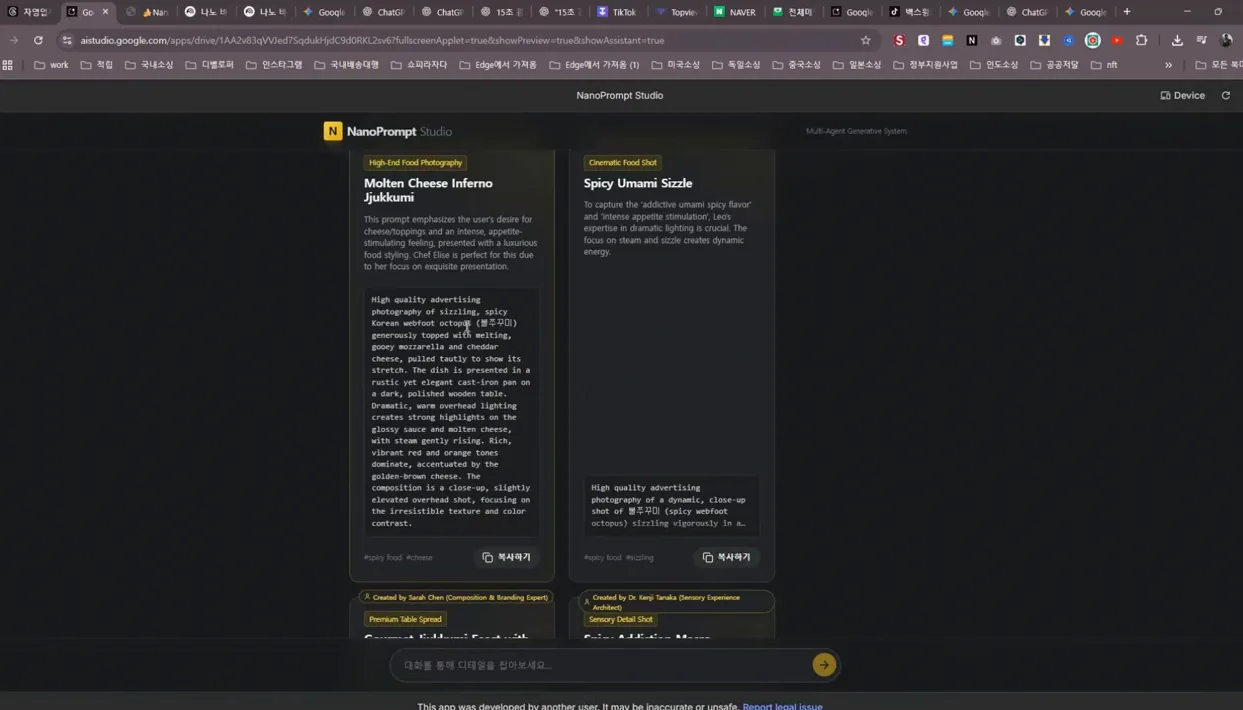The width and height of the screenshot is (1243, 710).
Task: Follow the Report legal issue link
Action: [782, 706]
